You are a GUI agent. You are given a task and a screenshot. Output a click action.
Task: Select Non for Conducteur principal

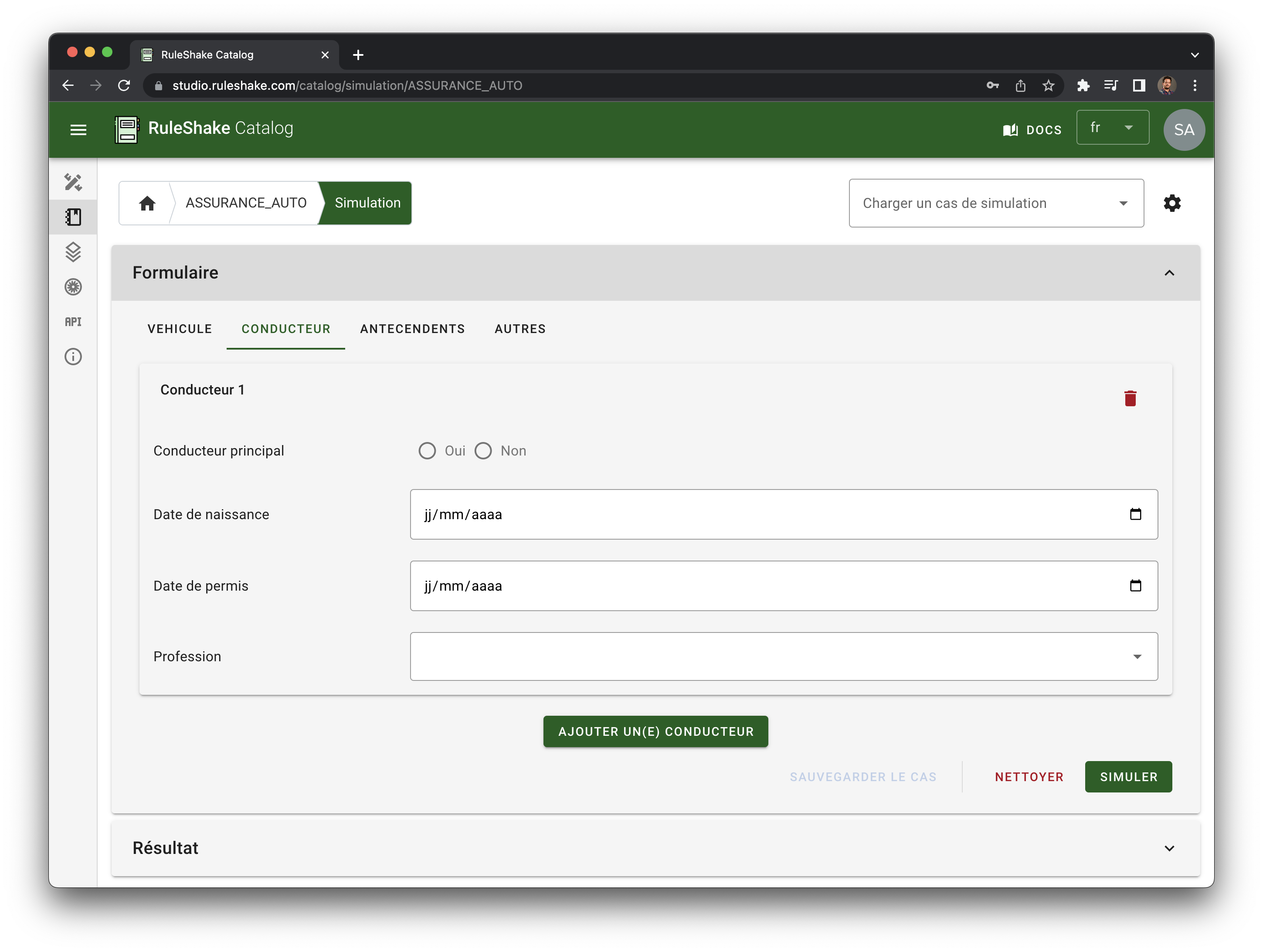click(x=483, y=451)
